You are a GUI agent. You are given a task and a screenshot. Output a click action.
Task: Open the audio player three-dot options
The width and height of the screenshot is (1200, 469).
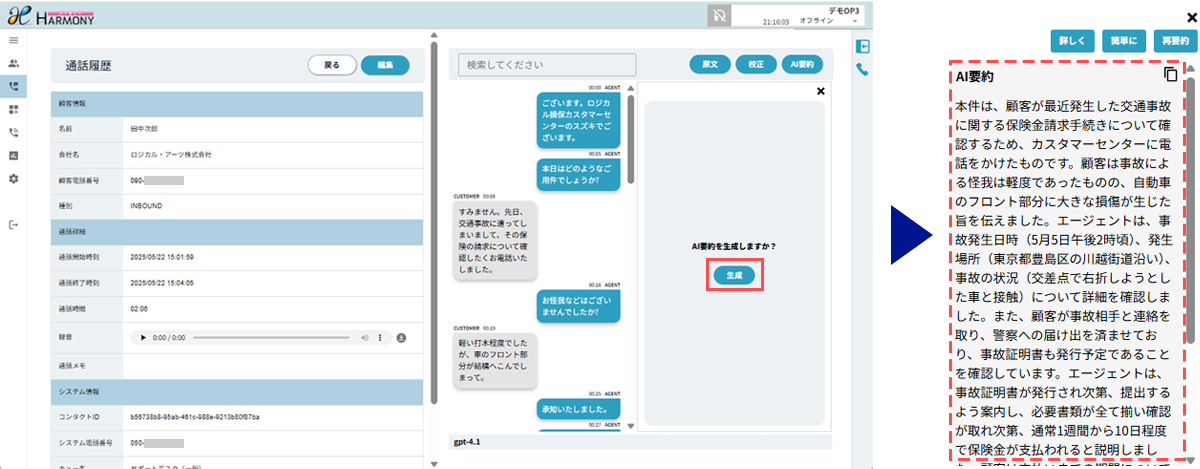pos(381,338)
